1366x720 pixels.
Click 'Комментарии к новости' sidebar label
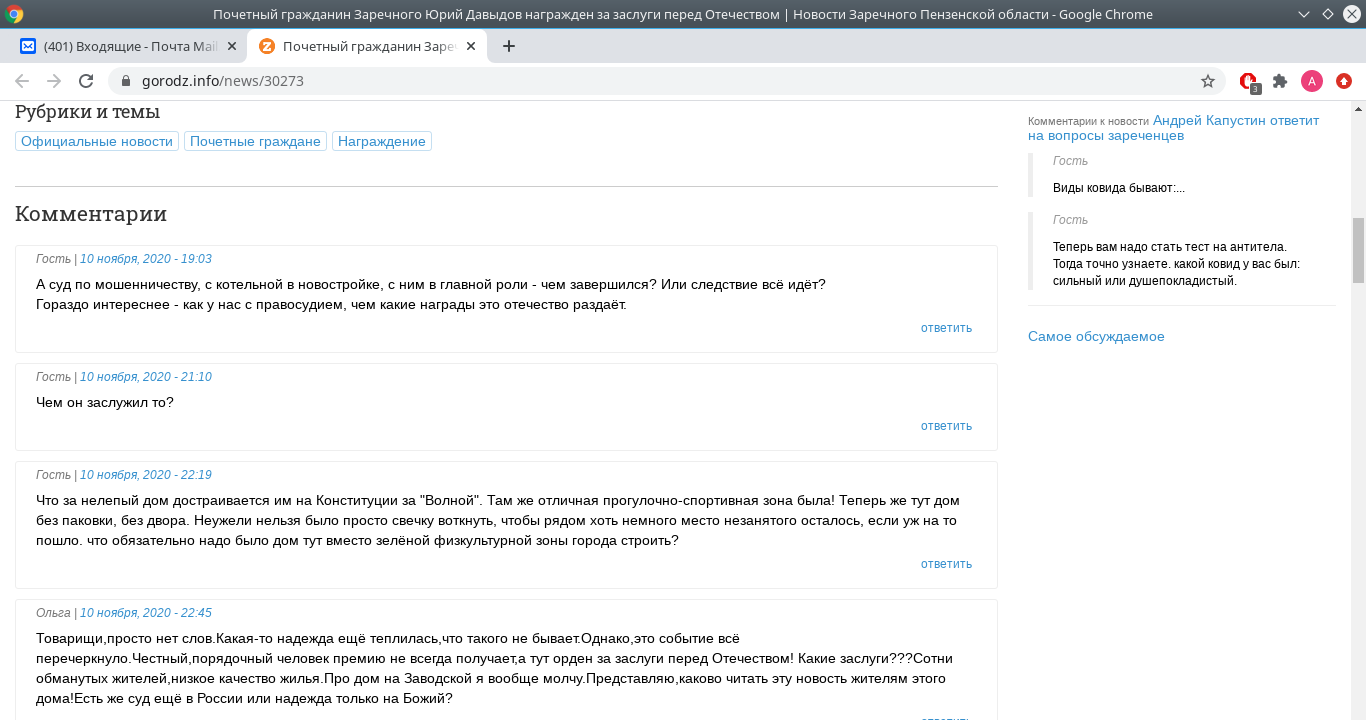[x=1088, y=121]
